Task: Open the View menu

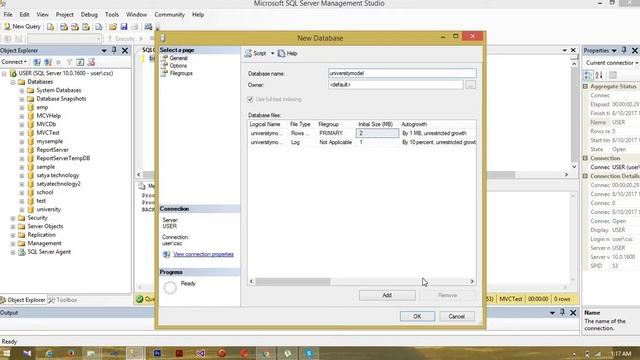Action: point(42,15)
